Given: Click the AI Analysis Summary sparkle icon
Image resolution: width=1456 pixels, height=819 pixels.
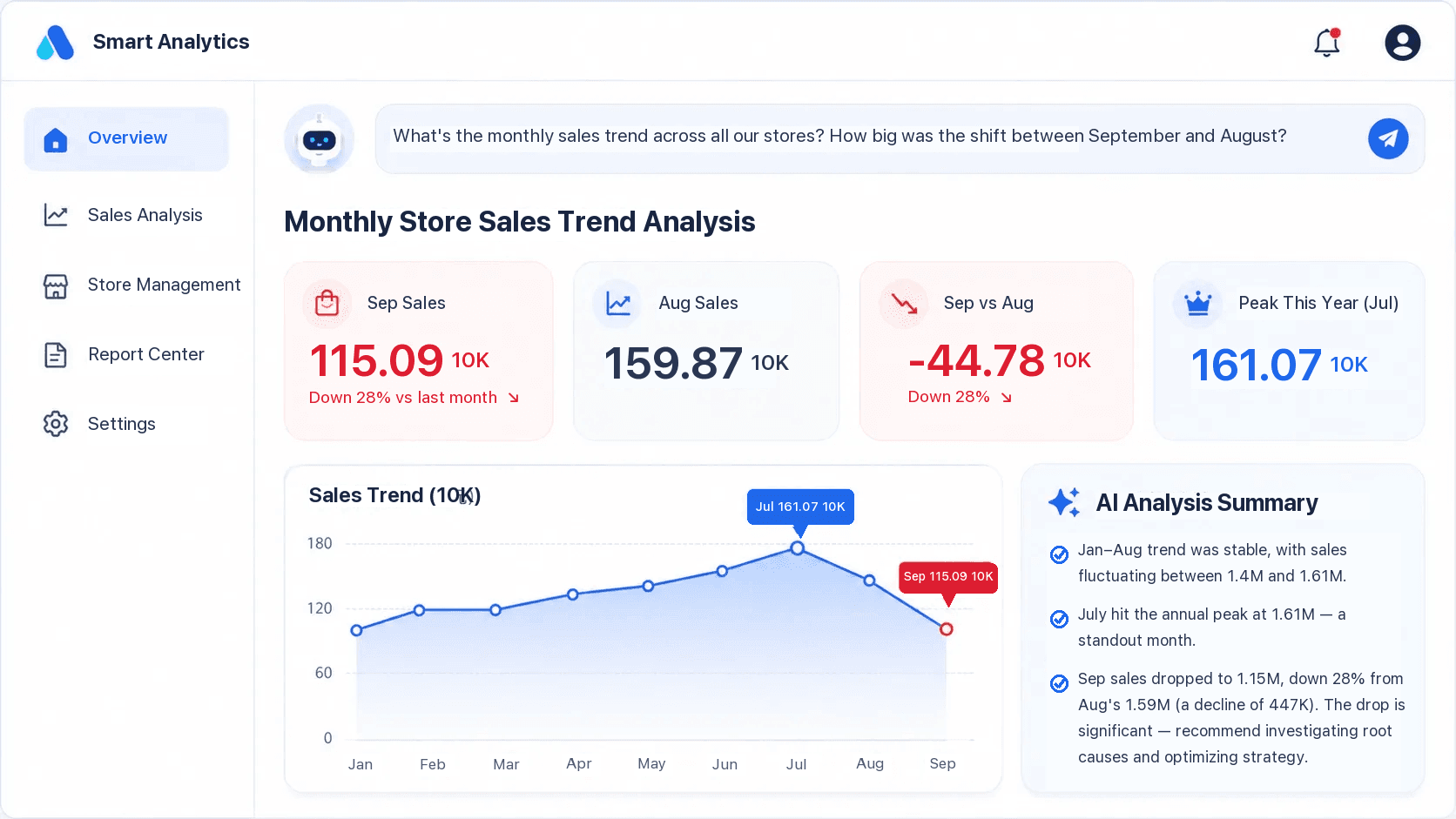Looking at the screenshot, I should pos(1064,502).
